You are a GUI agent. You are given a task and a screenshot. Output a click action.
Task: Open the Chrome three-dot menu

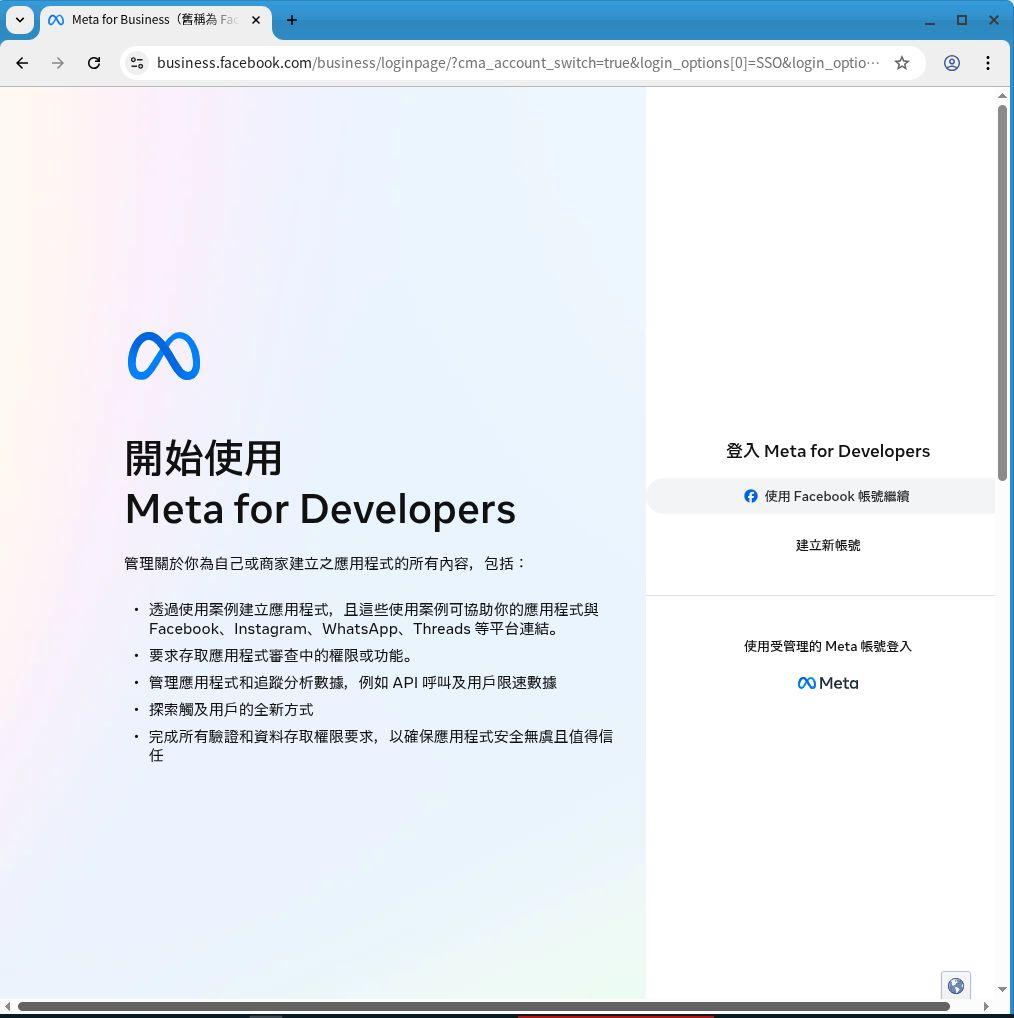tap(987, 63)
